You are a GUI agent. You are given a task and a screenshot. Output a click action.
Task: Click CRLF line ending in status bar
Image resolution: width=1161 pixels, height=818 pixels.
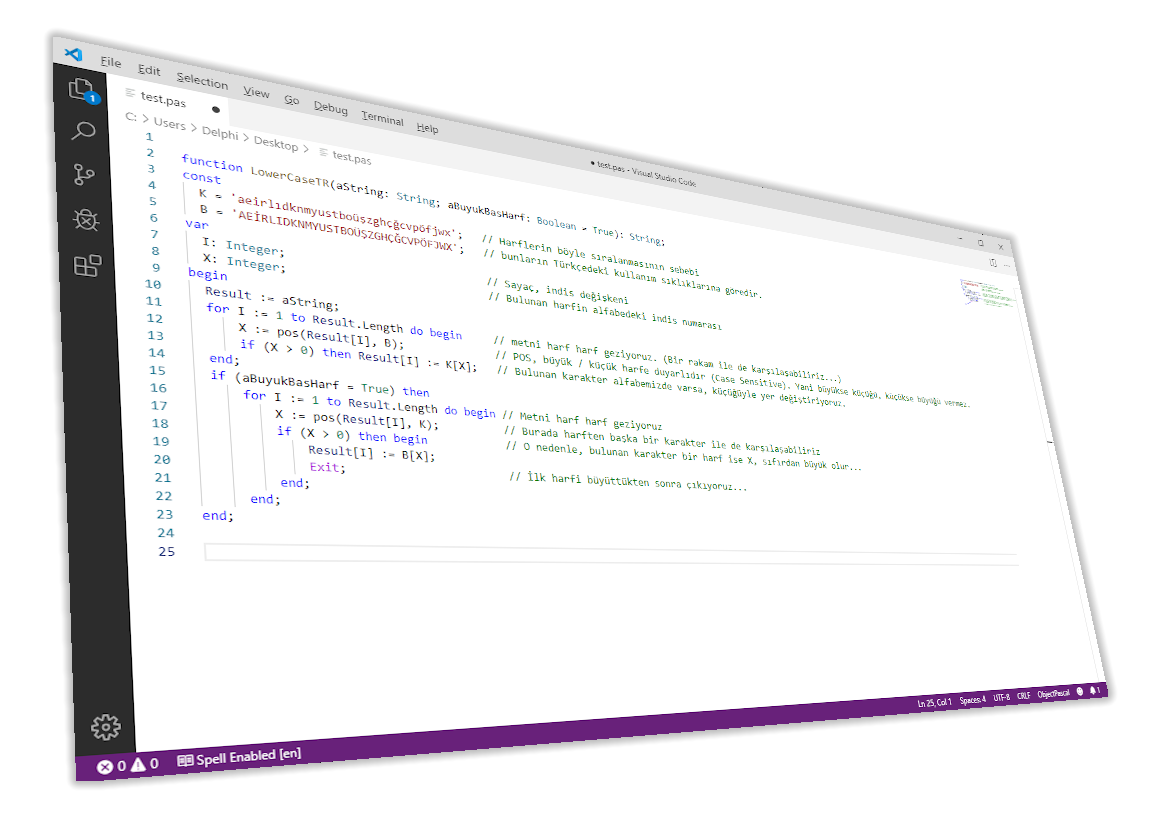coord(1023,696)
